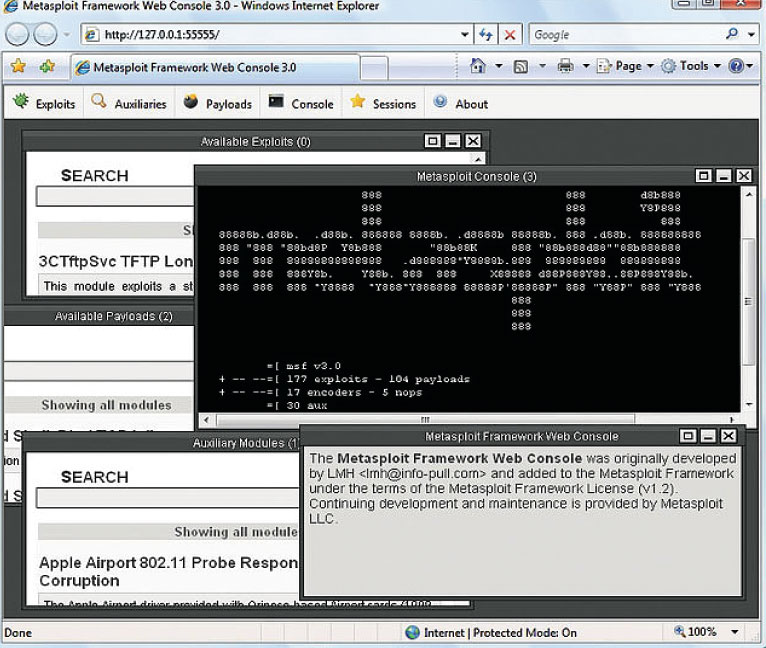Click the Available Exploits search field

(115, 197)
